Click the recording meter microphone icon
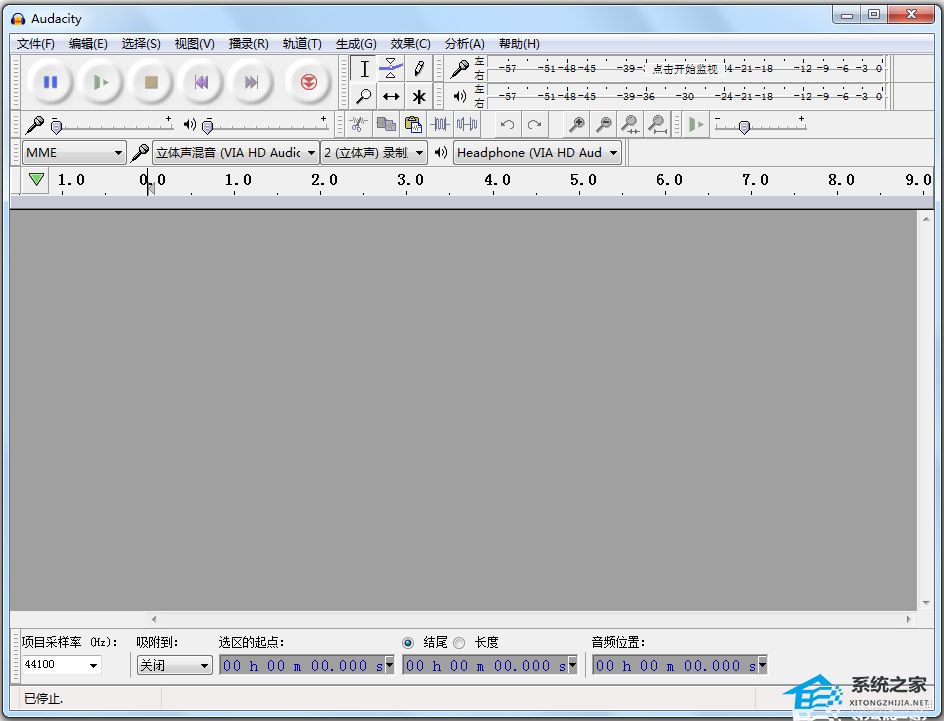Viewport: 944px width, 721px height. [460, 69]
